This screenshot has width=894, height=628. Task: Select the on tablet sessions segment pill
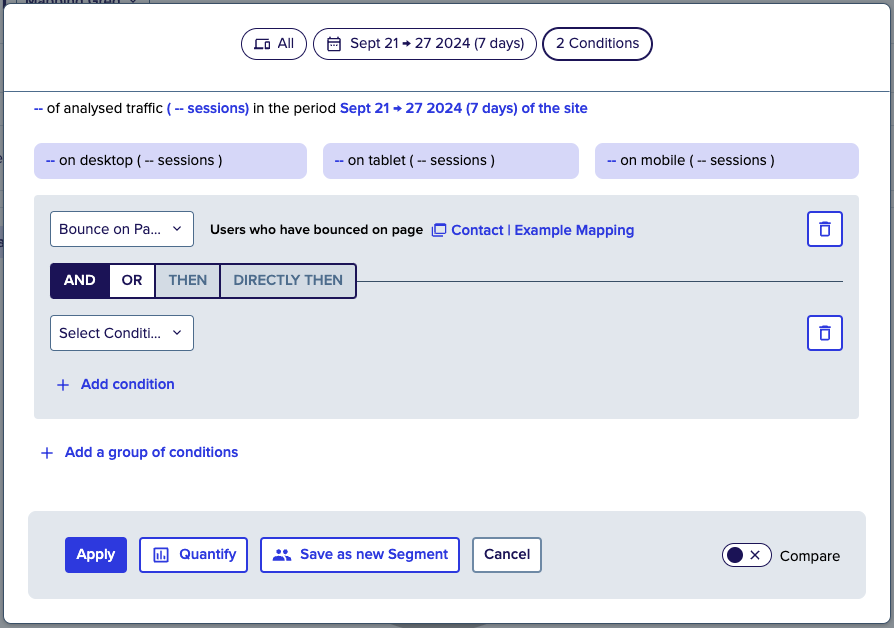point(450,160)
